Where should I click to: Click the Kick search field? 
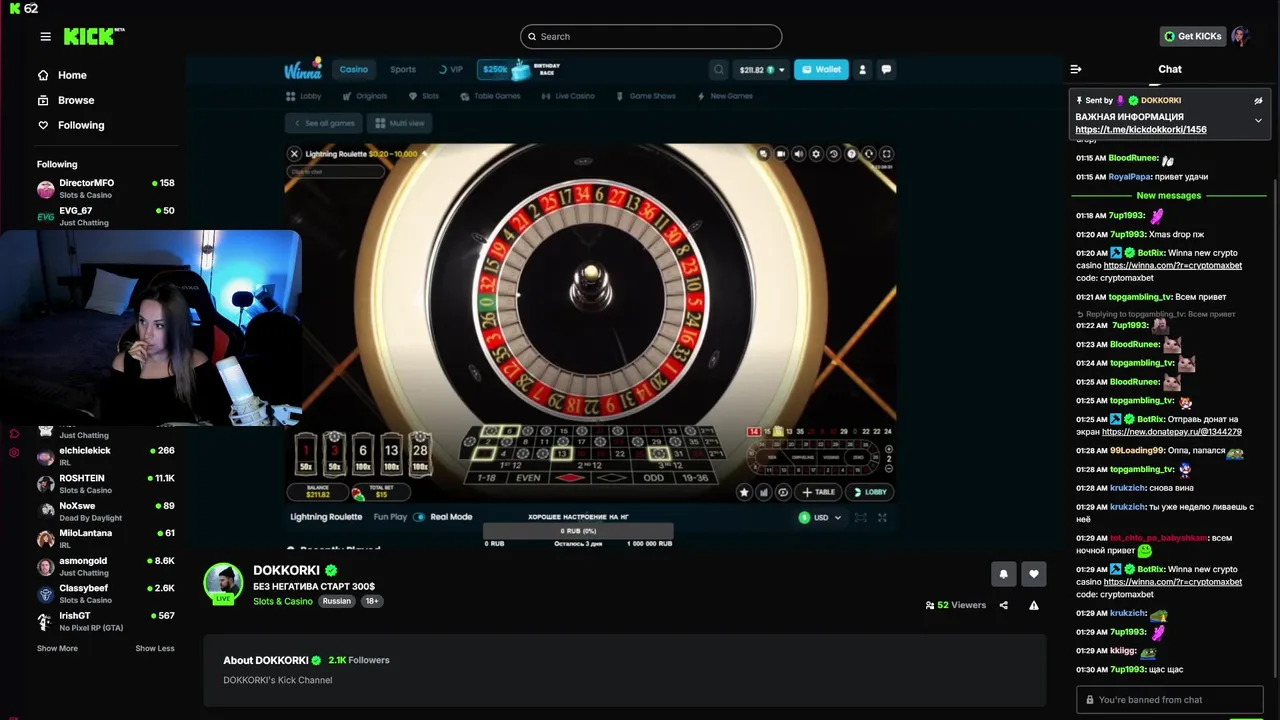point(651,37)
